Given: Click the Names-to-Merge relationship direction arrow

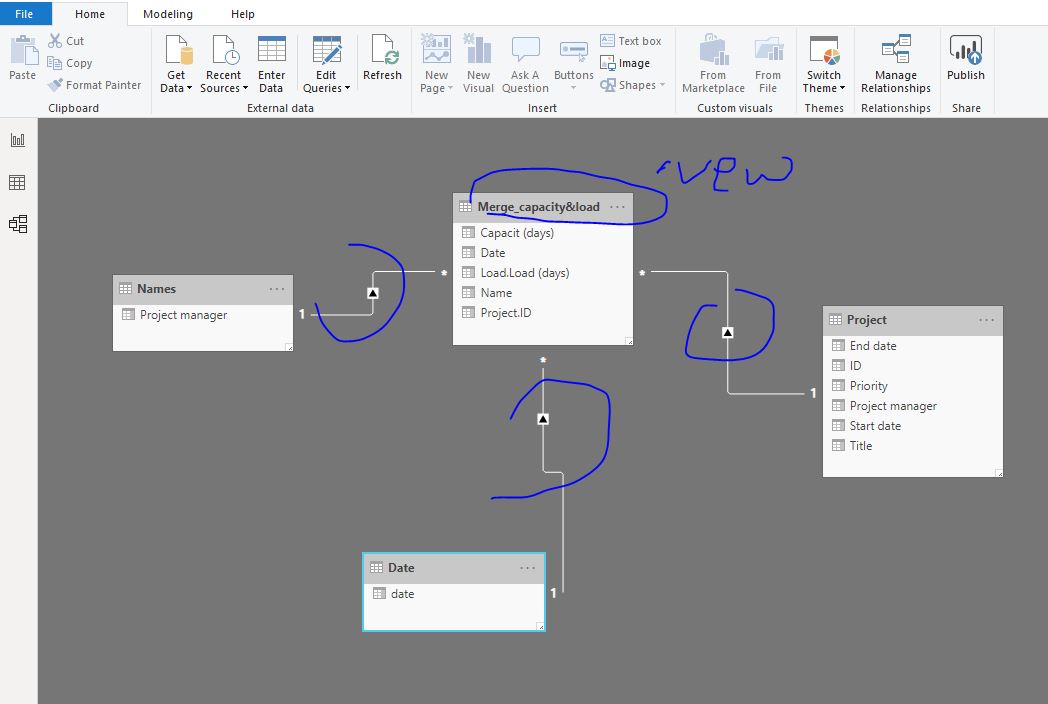Looking at the screenshot, I should (373, 293).
